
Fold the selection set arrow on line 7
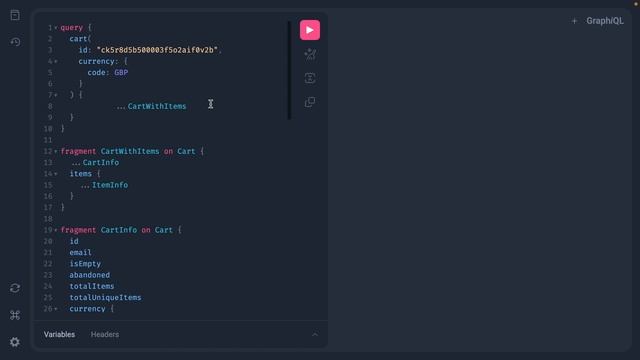(56, 95)
